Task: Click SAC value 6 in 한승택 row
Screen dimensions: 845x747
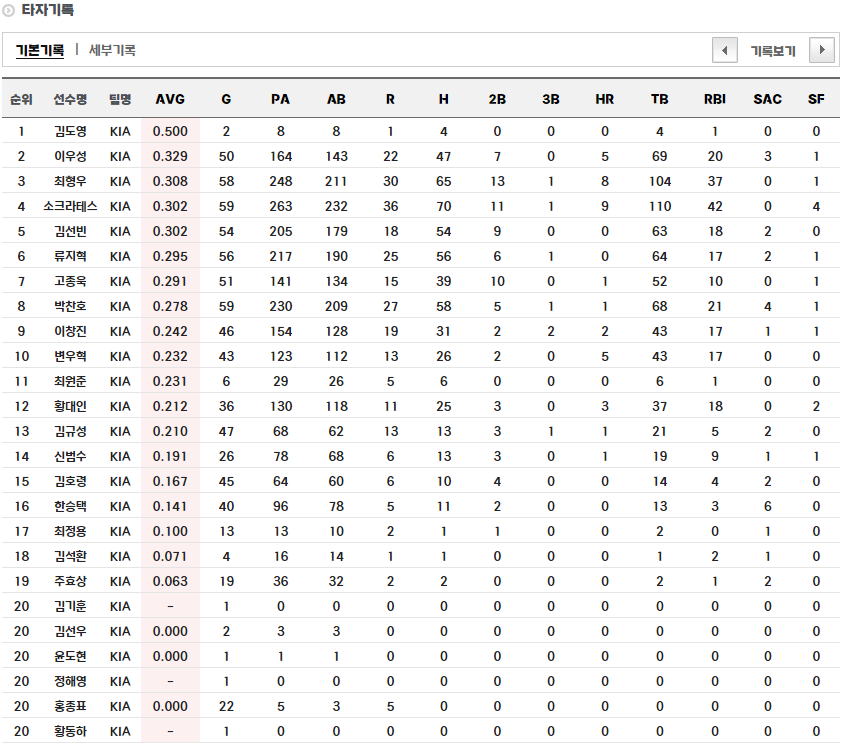Action: 767,506
